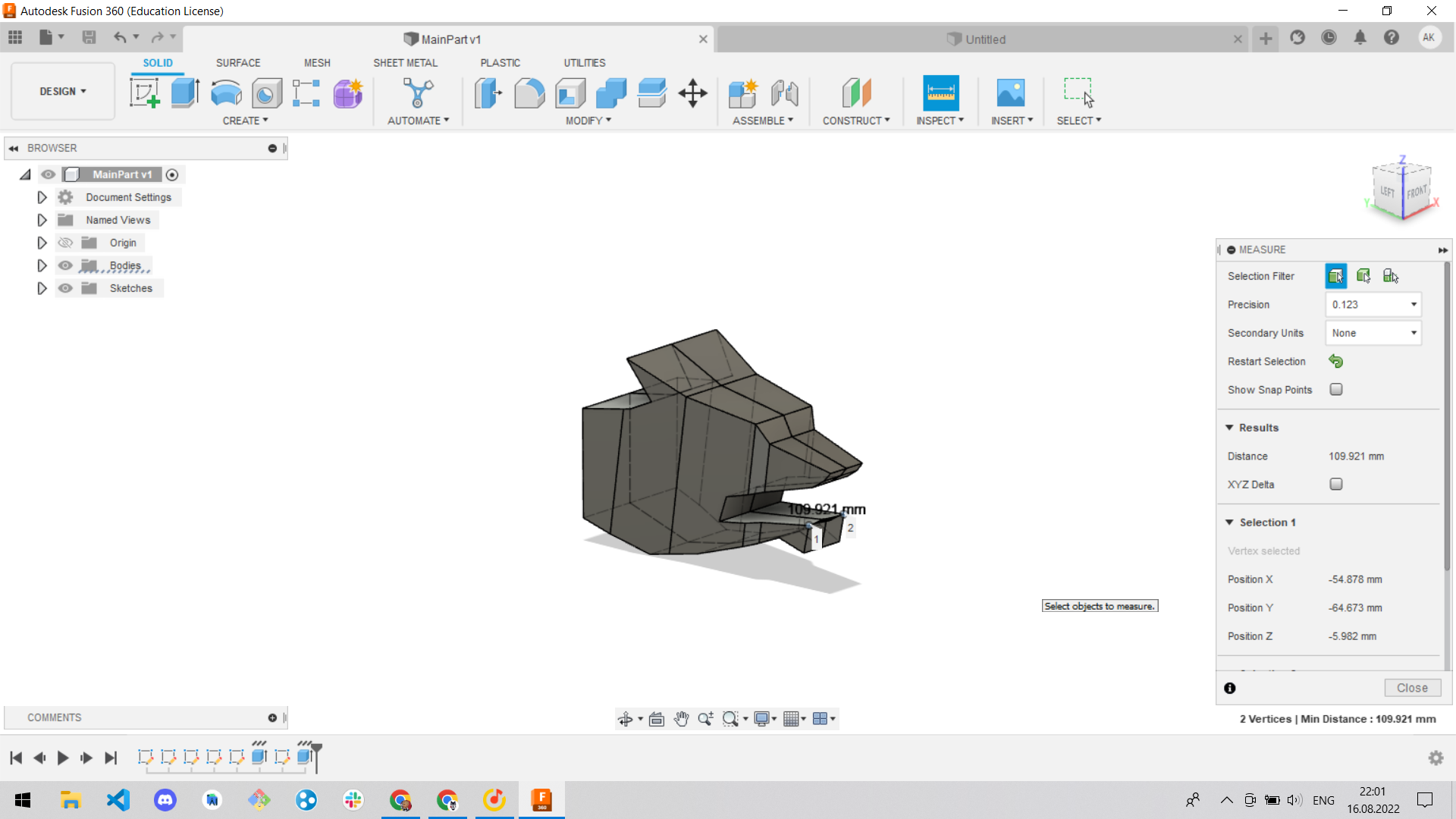Open the MODIFY menu dropdown
This screenshot has width=1456, height=819.
tap(588, 121)
